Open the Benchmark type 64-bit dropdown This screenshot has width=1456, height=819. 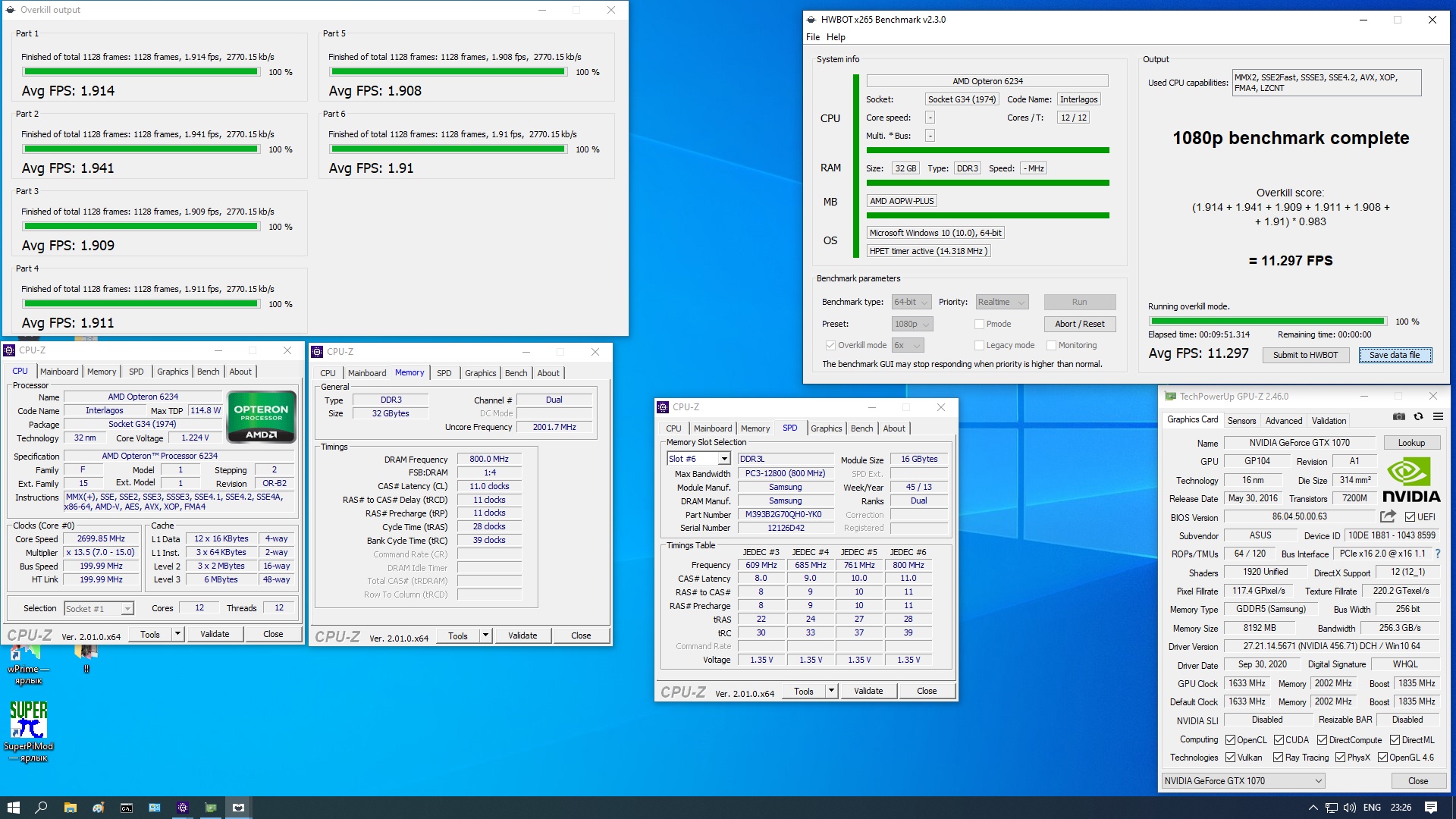click(912, 302)
